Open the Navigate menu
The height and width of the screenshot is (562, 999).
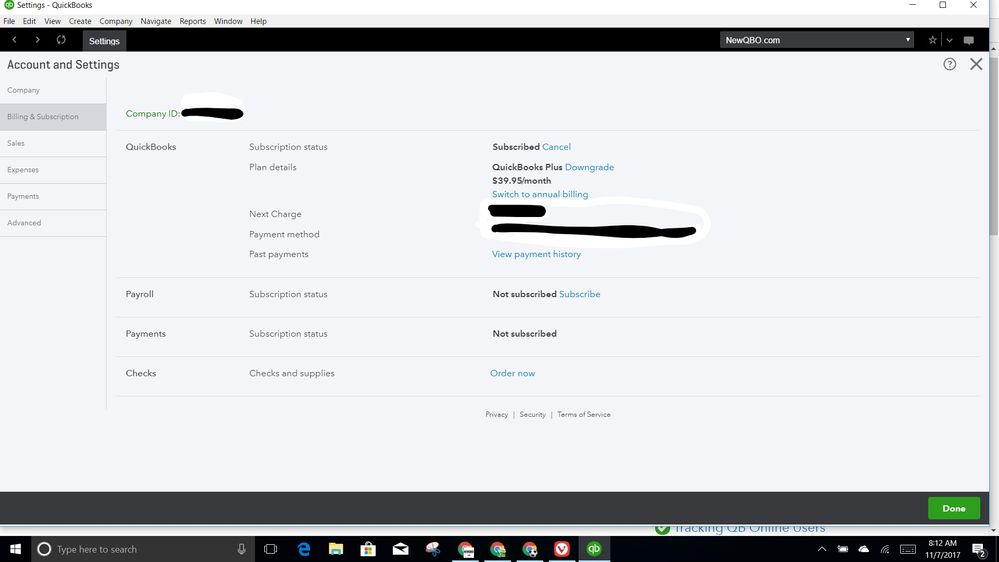pyautogui.click(x=155, y=21)
